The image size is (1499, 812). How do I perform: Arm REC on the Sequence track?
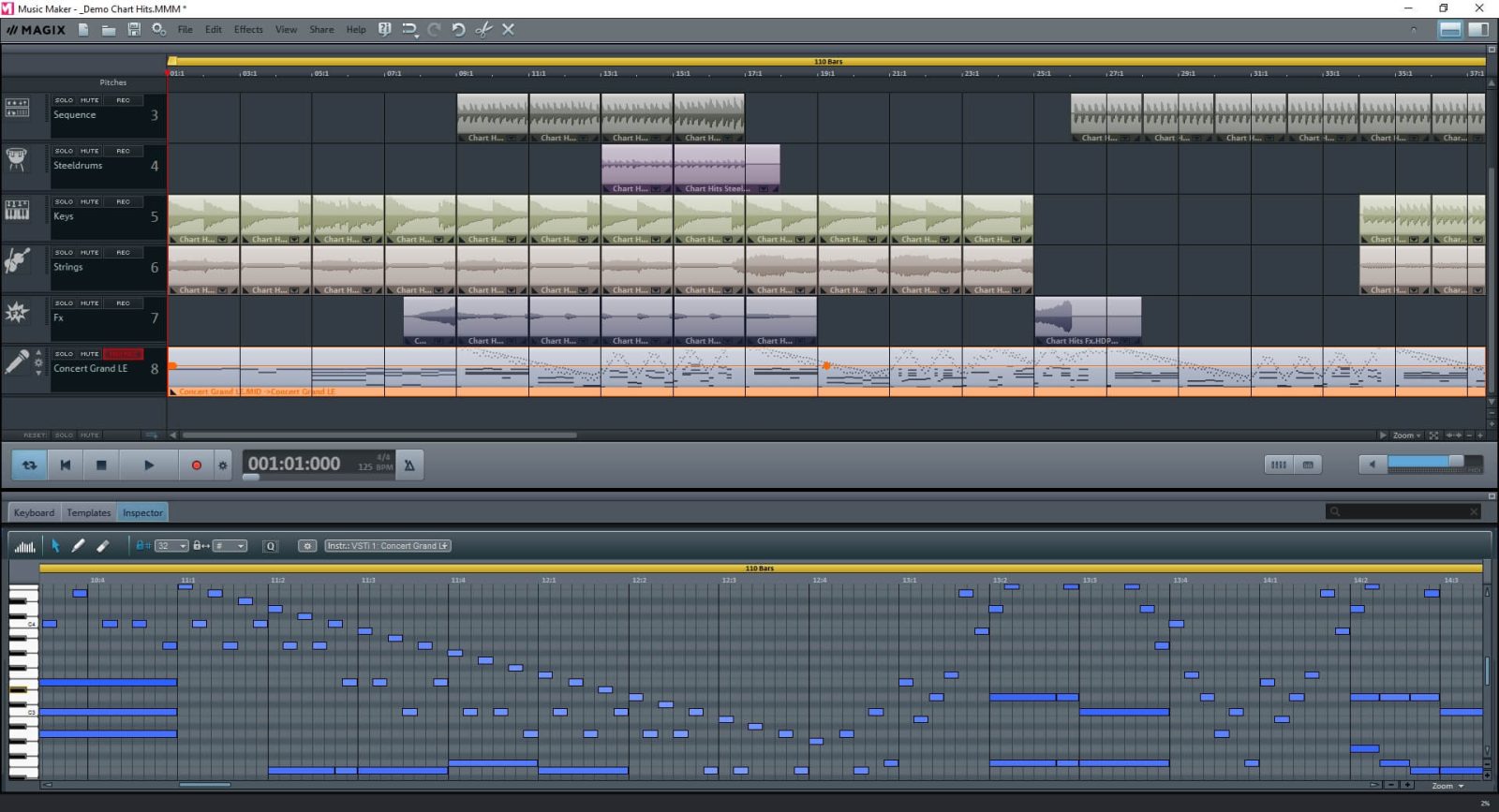(124, 100)
